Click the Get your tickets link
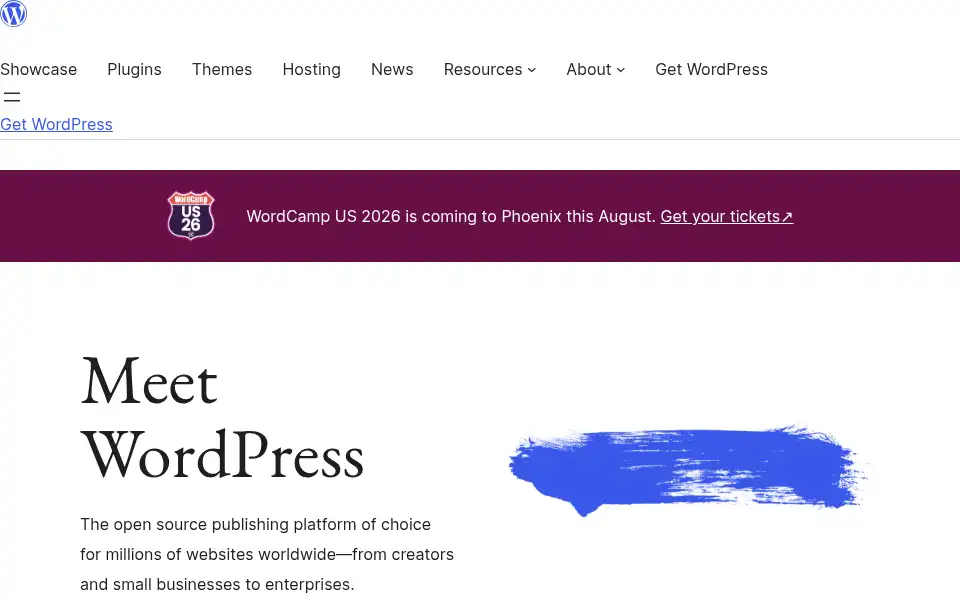Image resolution: width=960 pixels, height=600 pixels. pyautogui.click(x=727, y=216)
